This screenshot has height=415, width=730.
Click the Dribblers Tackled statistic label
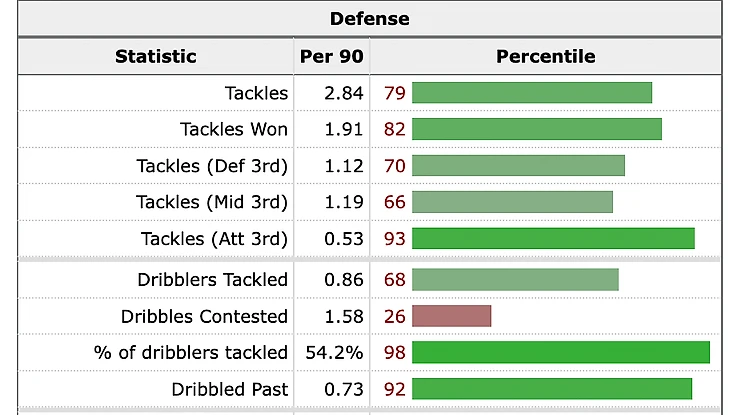click(x=213, y=279)
